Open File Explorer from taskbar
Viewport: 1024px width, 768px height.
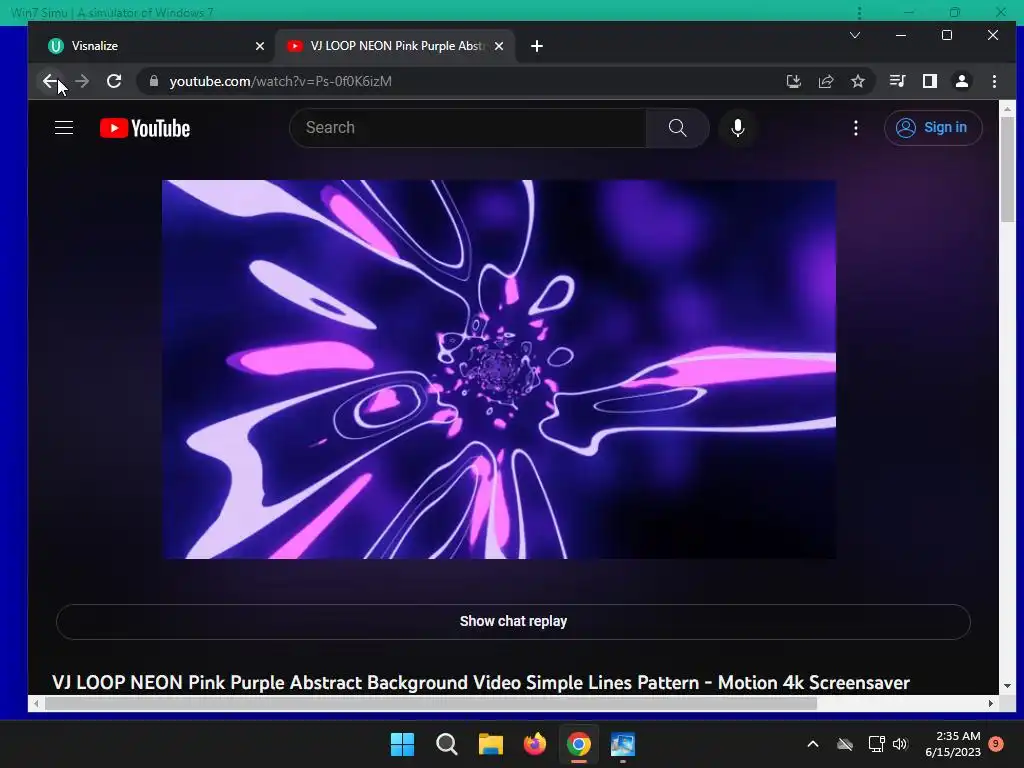click(490, 744)
